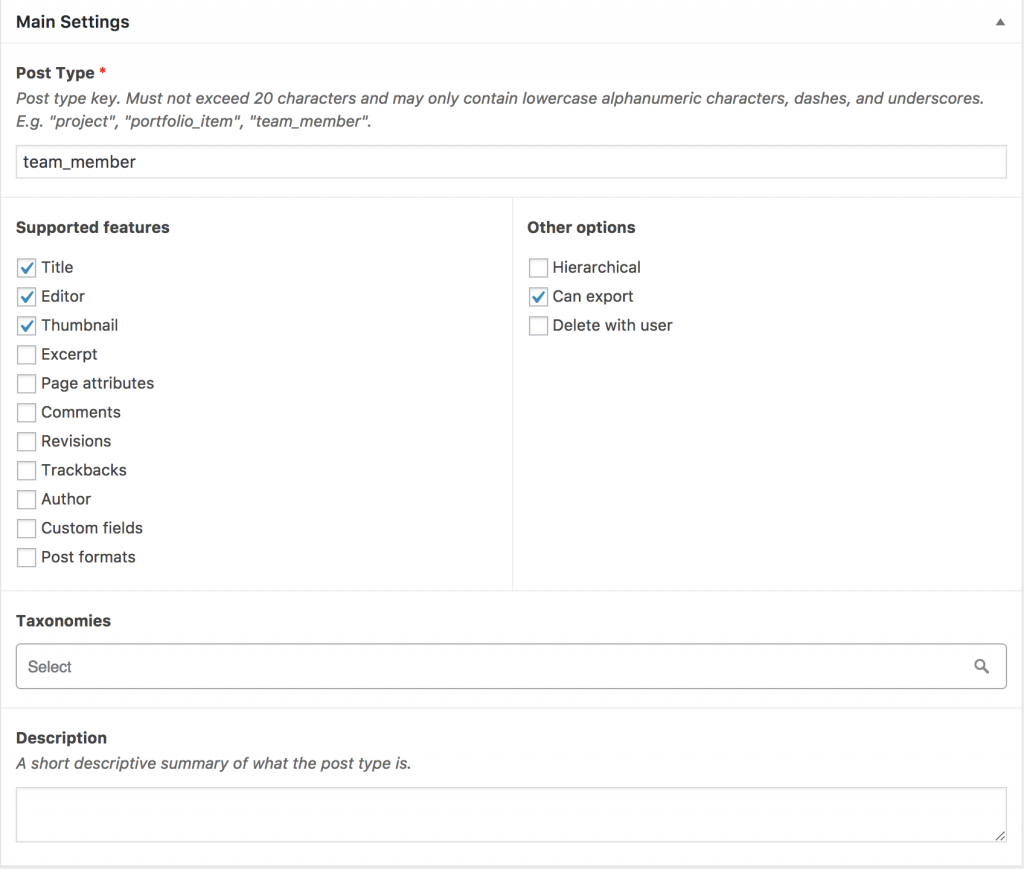
Task: Disable the Thumbnail feature checkbox
Action: 26,325
